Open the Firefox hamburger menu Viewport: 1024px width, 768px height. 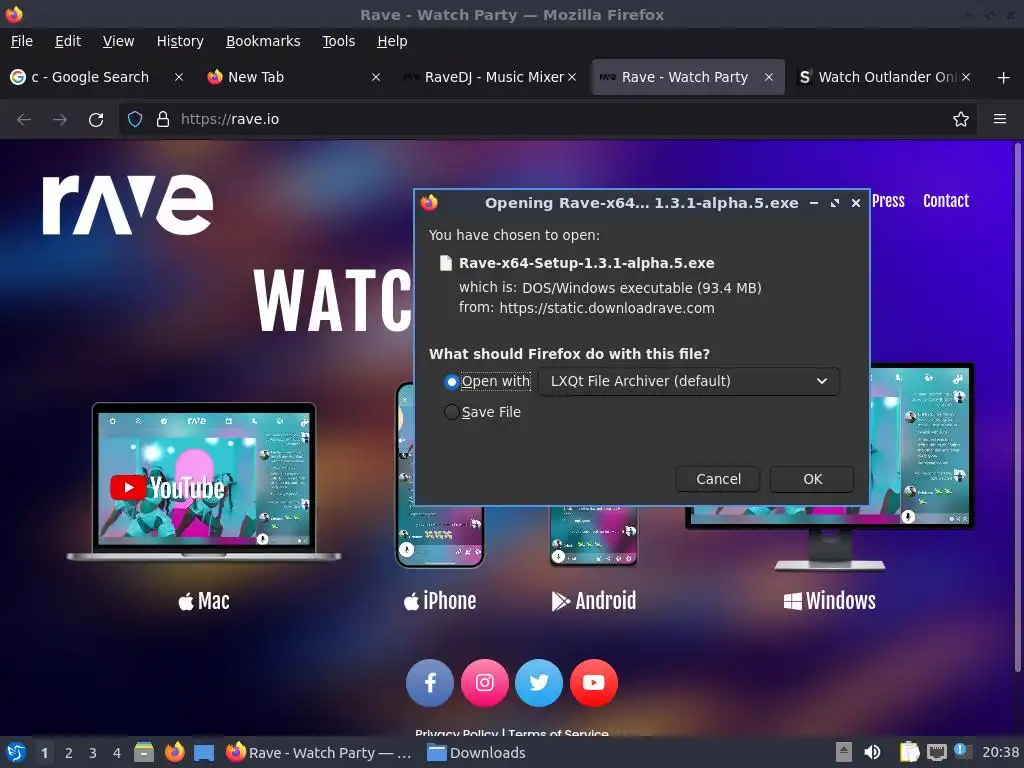999,120
